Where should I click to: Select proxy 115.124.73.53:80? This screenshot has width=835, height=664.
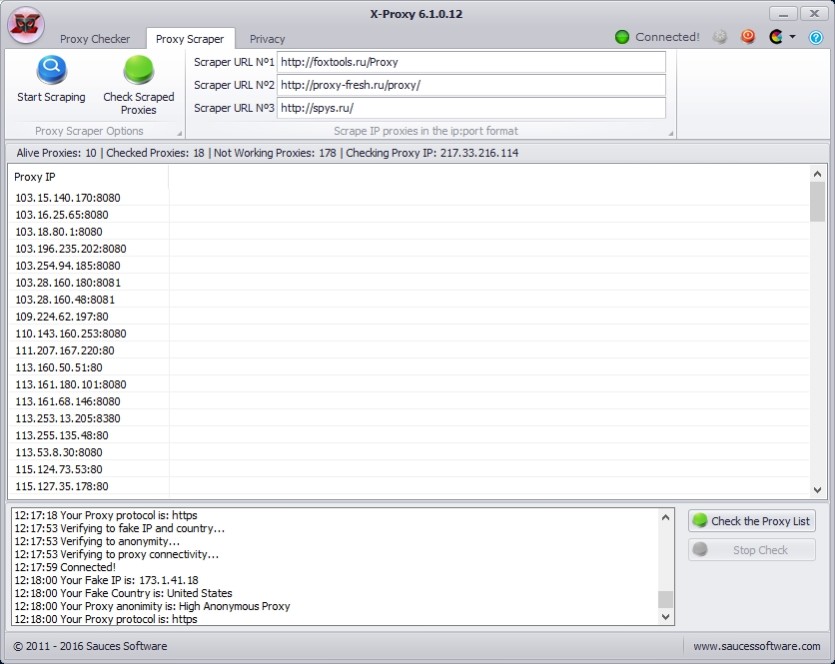pos(59,470)
